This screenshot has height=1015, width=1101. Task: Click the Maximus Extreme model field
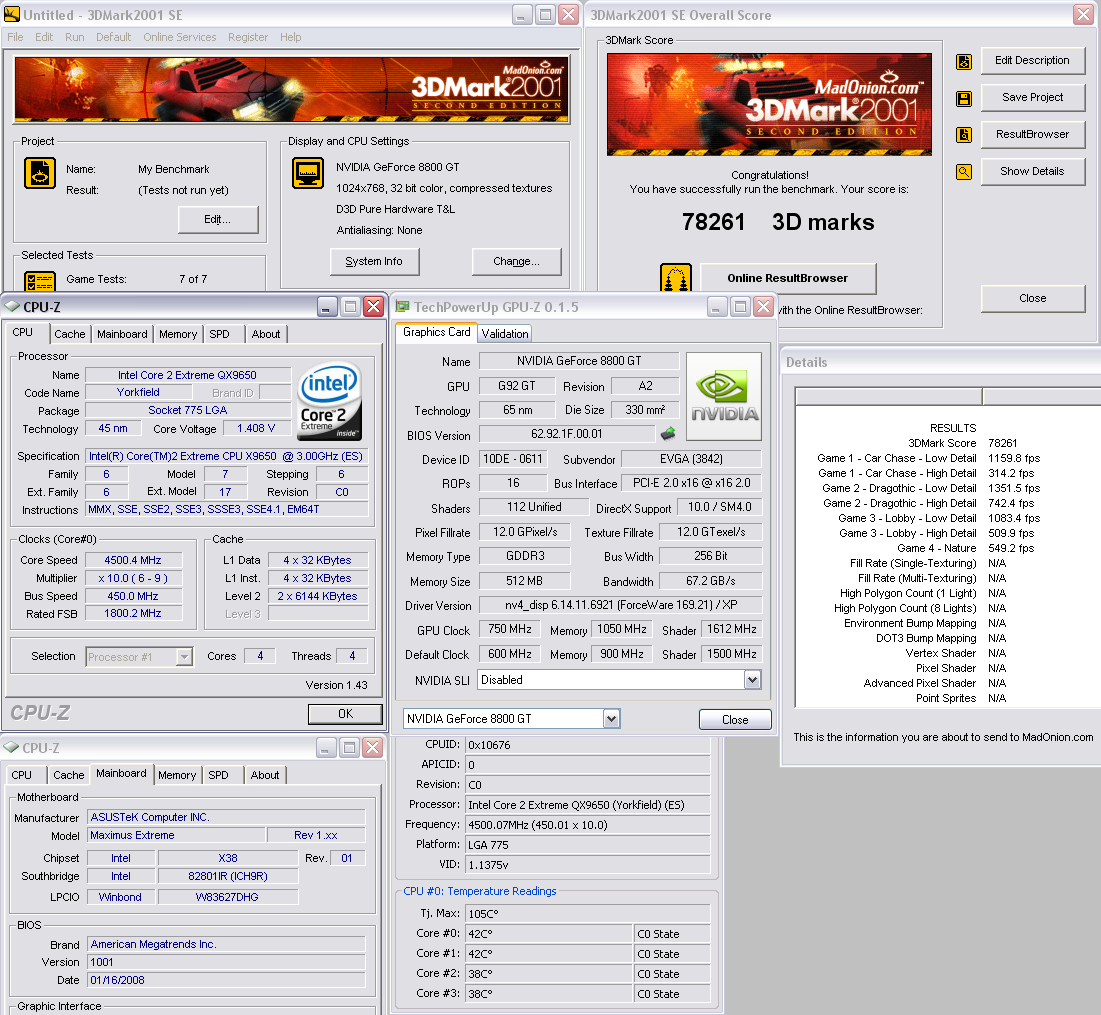tap(176, 835)
